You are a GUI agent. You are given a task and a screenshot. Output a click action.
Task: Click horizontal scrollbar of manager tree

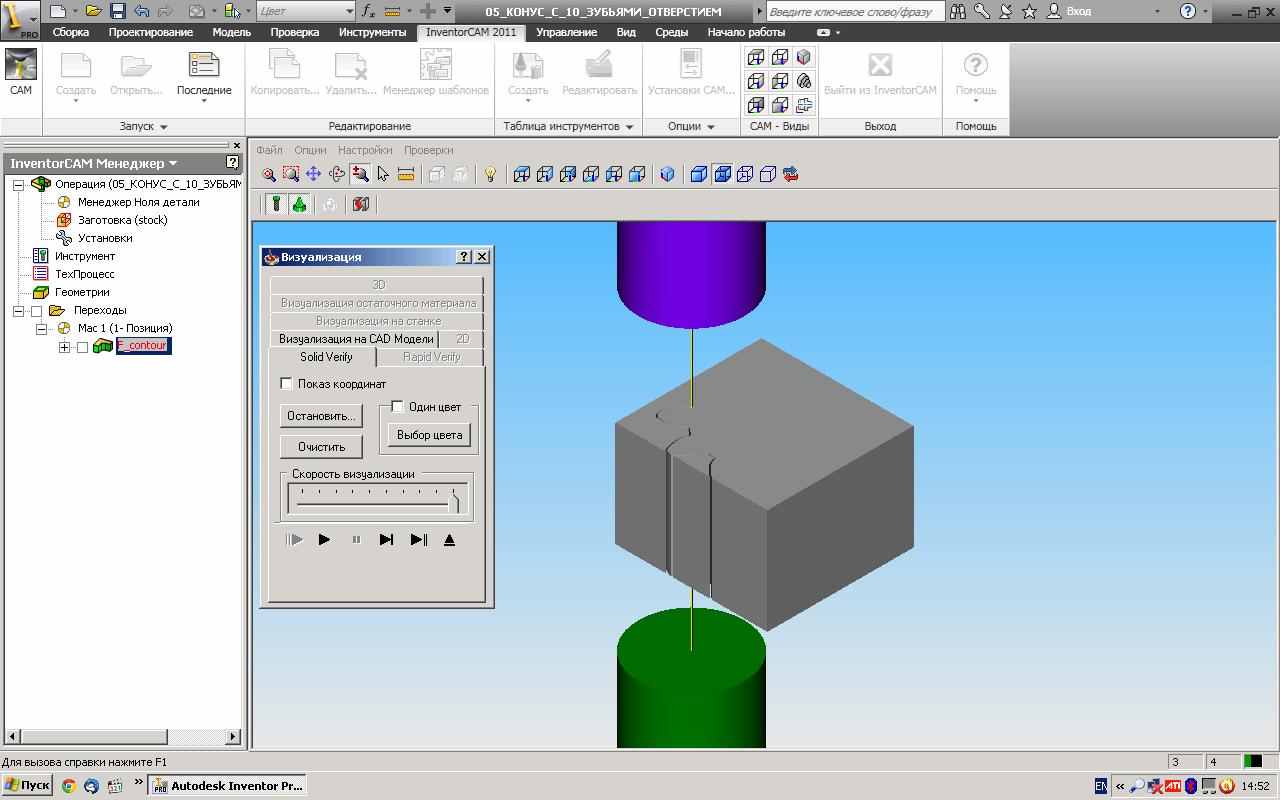[x=122, y=737]
